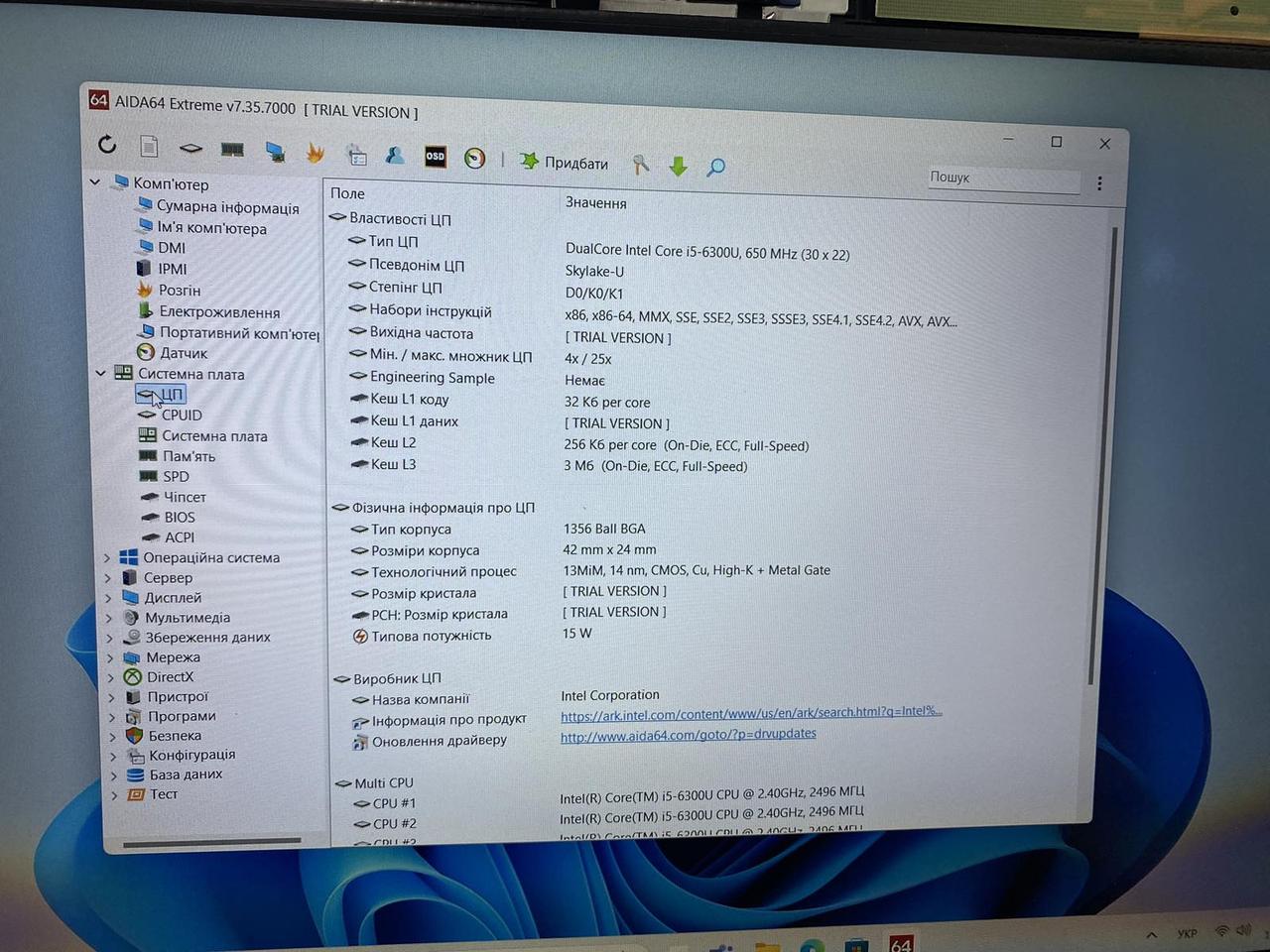Select the ЦП item in tree
The width and height of the screenshot is (1270, 952).
(x=172, y=394)
